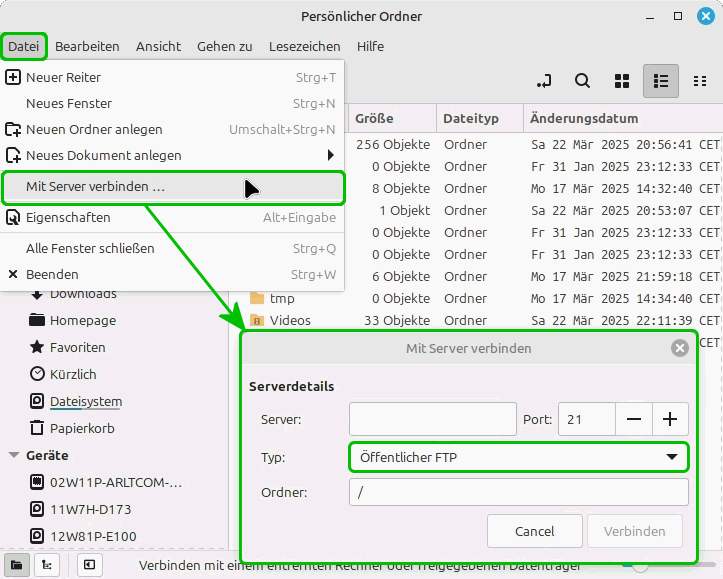Image resolution: width=723 pixels, height=579 pixels.
Task: Show tree view in sidebar
Action: tap(46, 564)
